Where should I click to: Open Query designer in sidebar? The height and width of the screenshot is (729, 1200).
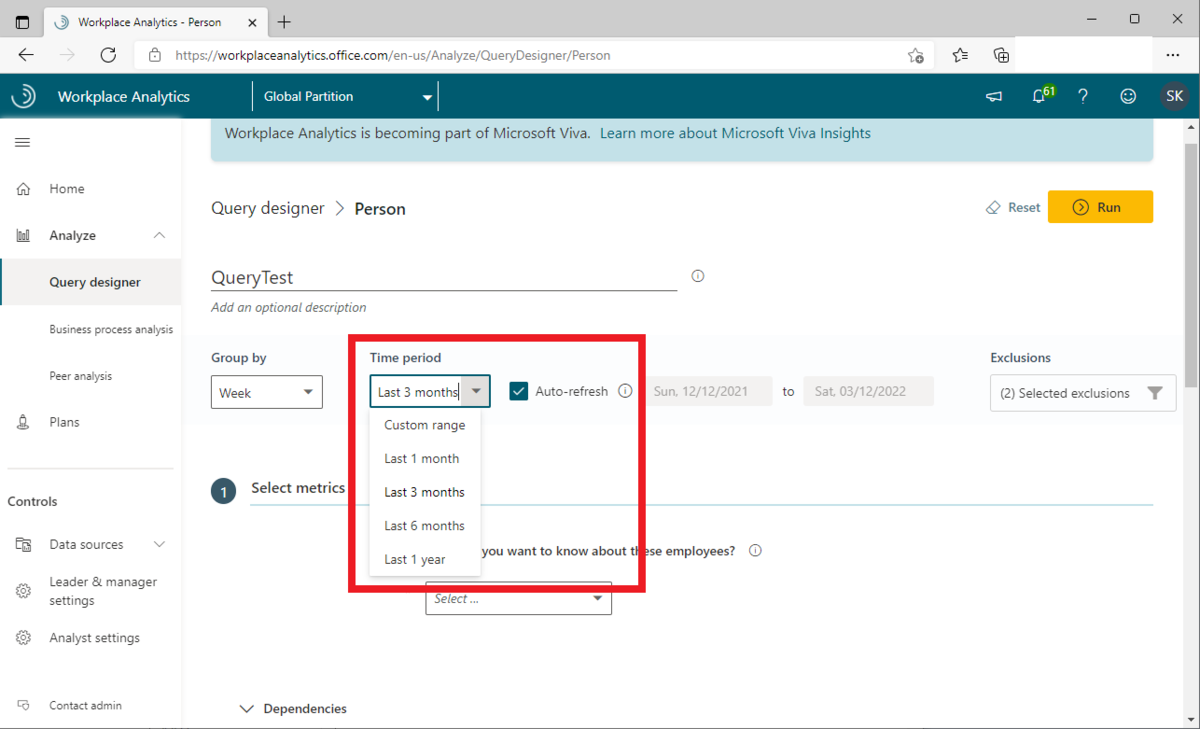pos(91,282)
